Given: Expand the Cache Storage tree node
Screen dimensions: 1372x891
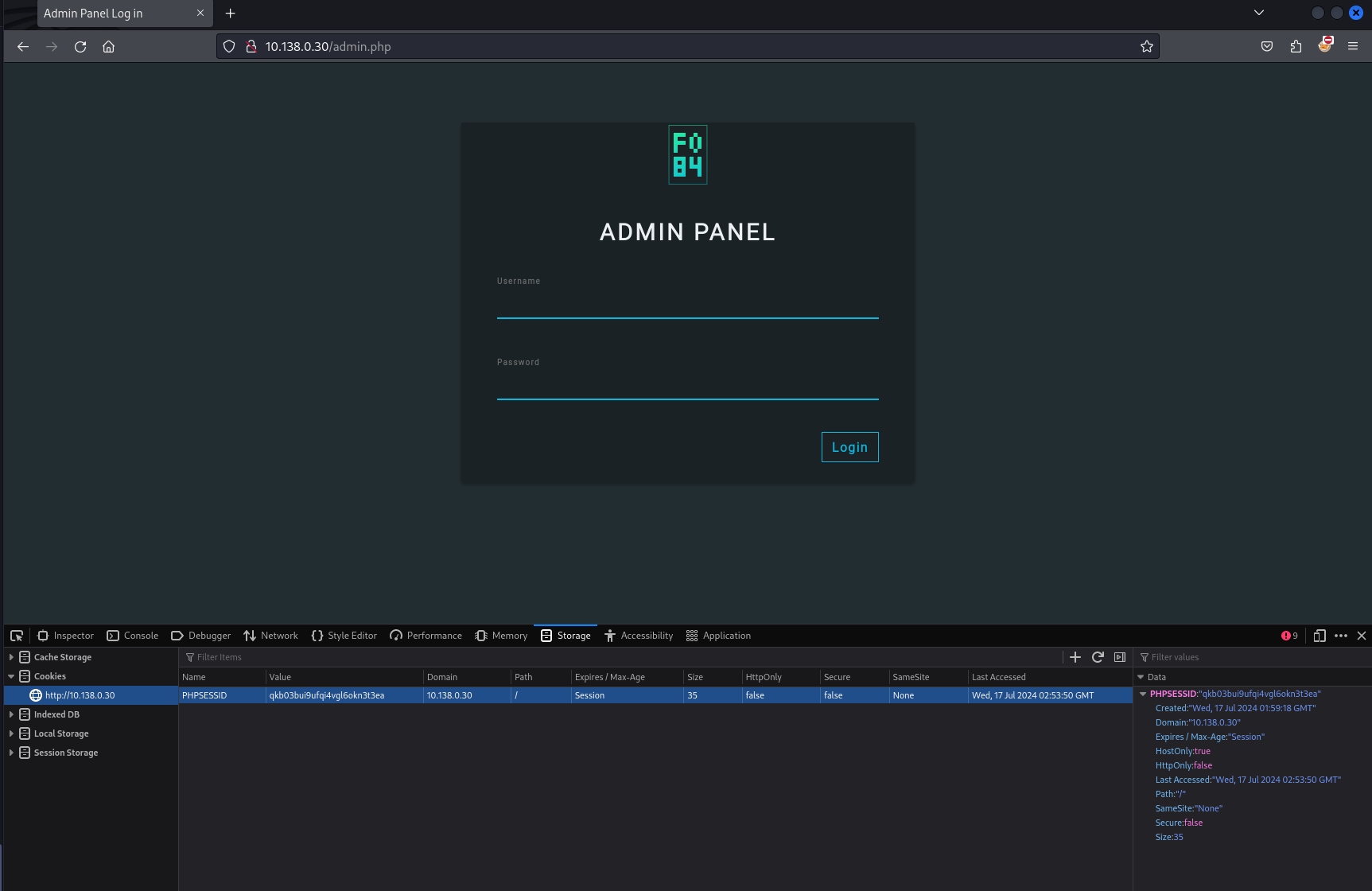Looking at the screenshot, I should point(11,657).
